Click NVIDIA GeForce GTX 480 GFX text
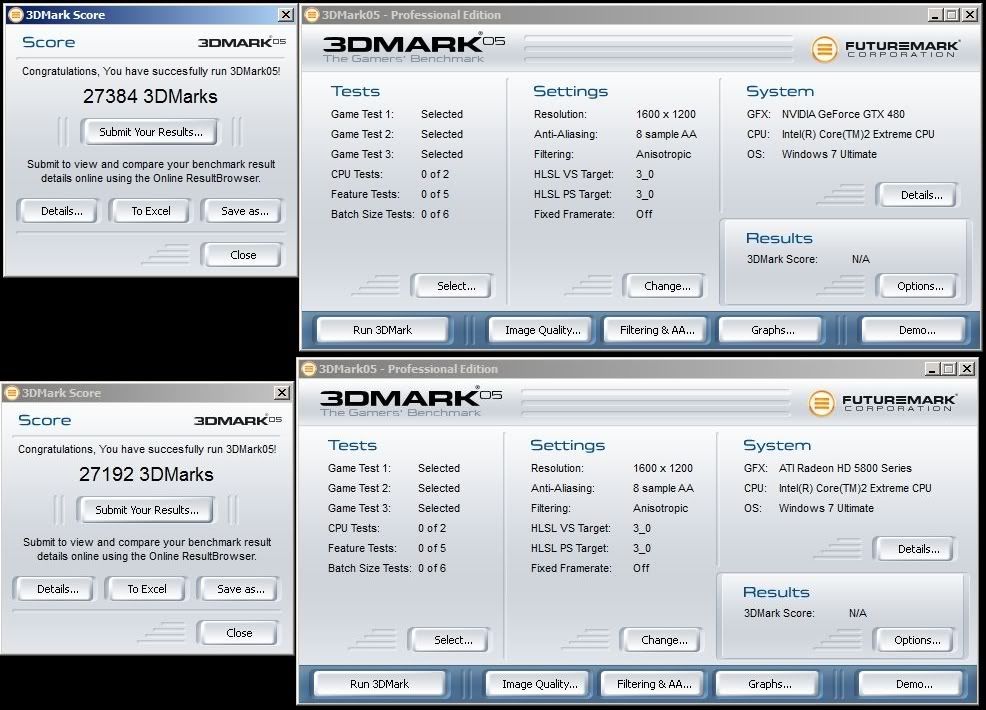Screen dimensions: 986x710 point(843,114)
